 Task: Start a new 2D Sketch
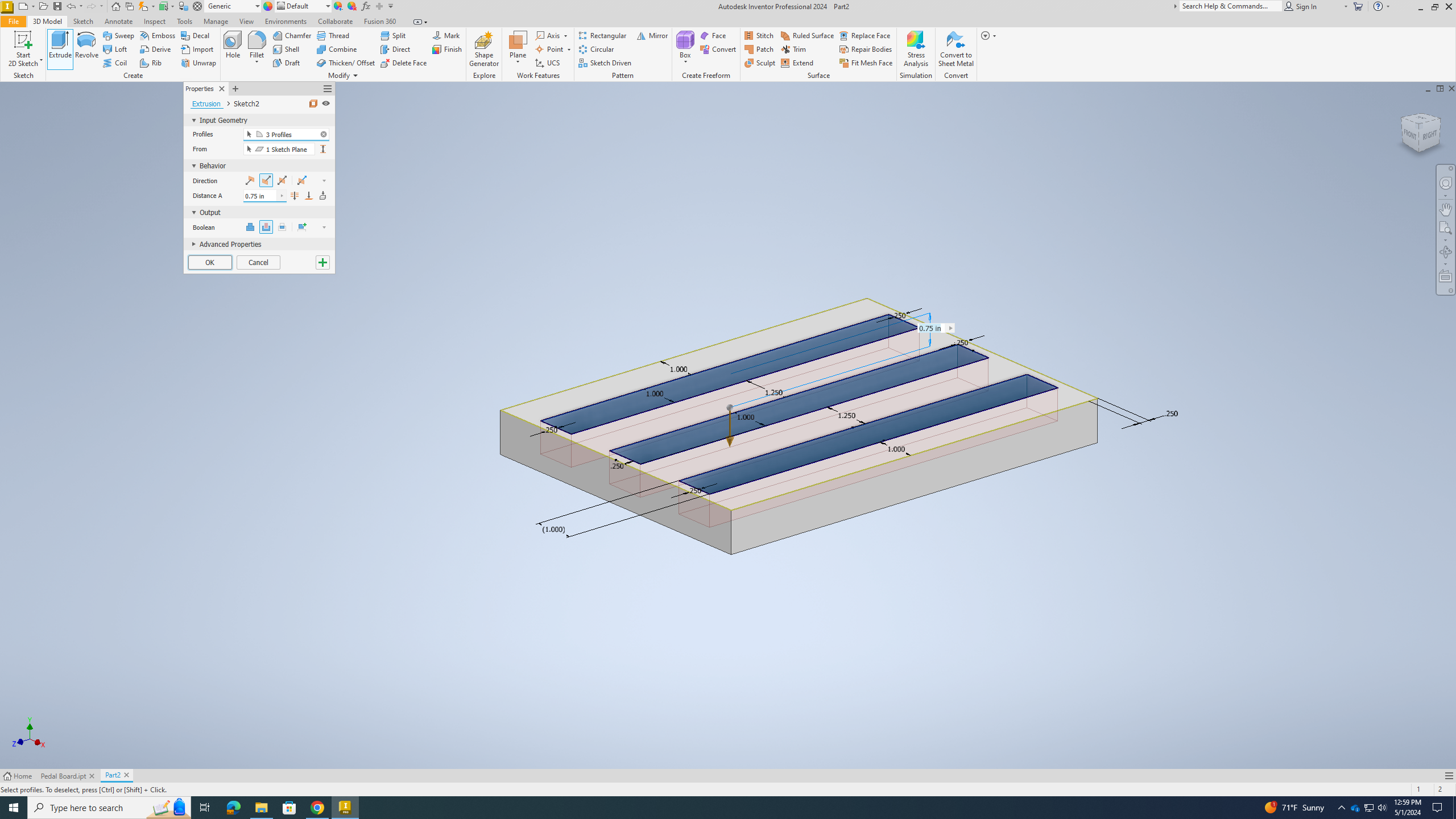tap(23, 49)
